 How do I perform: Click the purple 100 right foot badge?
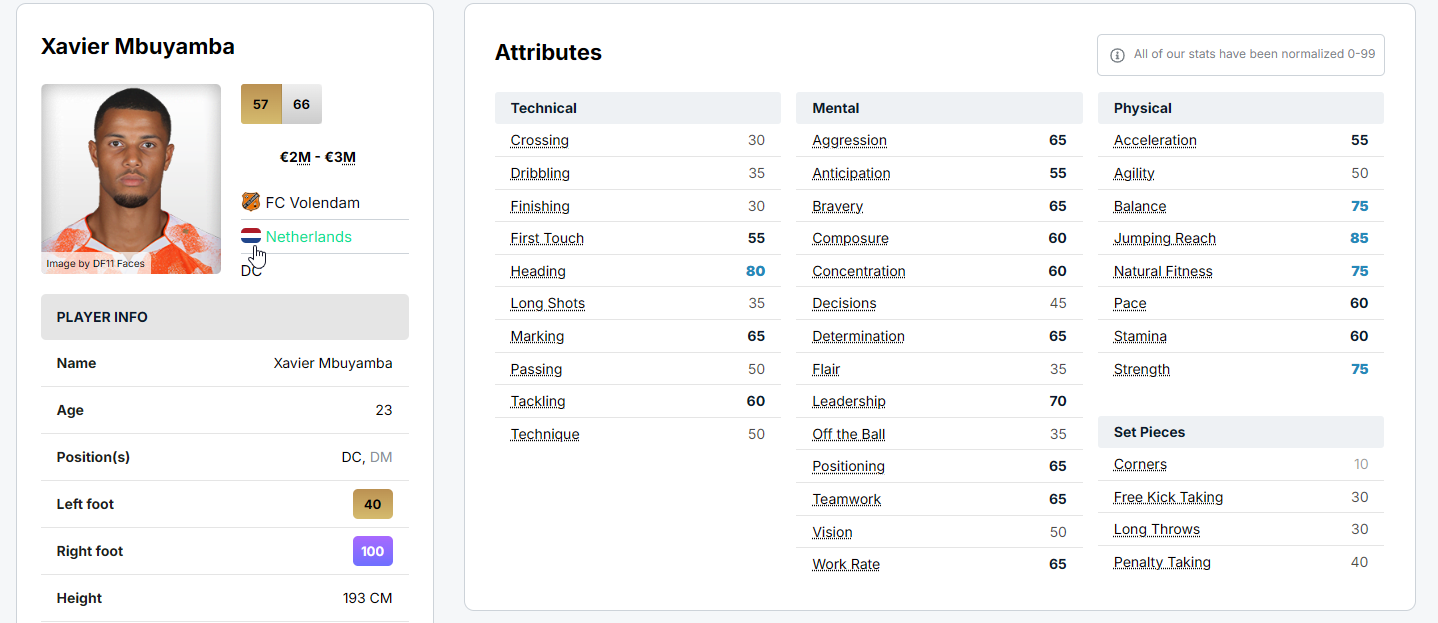pos(372,551)
